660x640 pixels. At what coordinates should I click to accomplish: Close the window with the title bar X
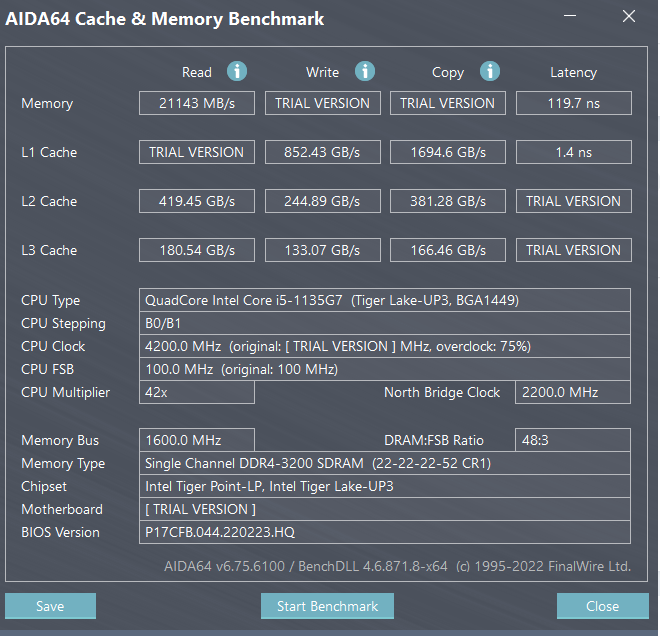pyautogui.click(x=629, y=16)
